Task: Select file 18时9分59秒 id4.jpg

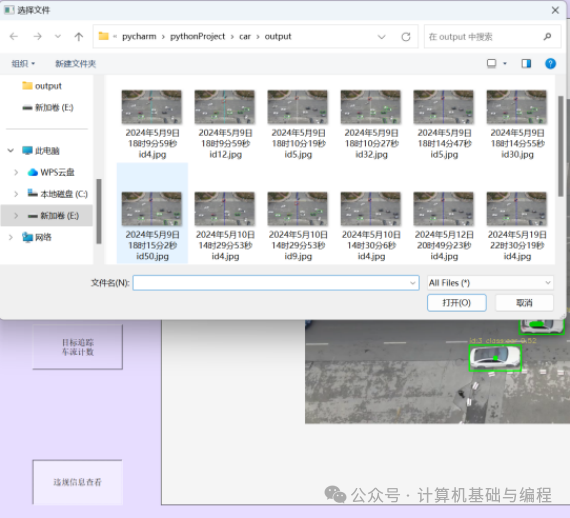Action: [152, 124]
